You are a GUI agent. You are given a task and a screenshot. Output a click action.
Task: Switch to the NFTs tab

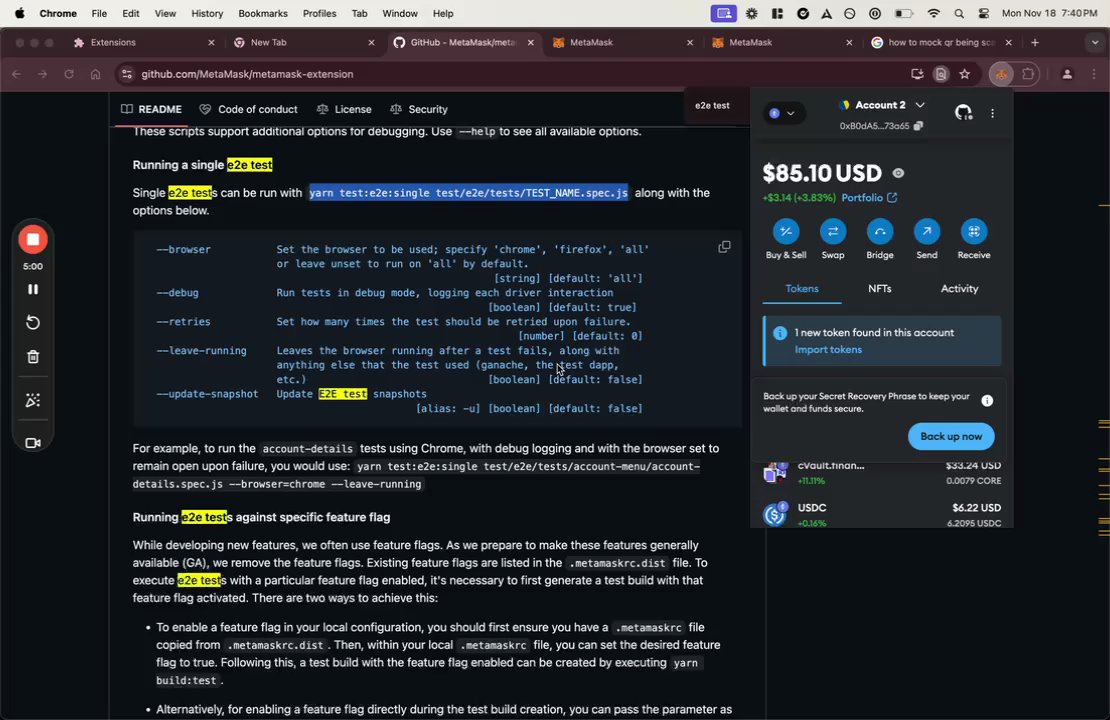[x=880, y=289]
